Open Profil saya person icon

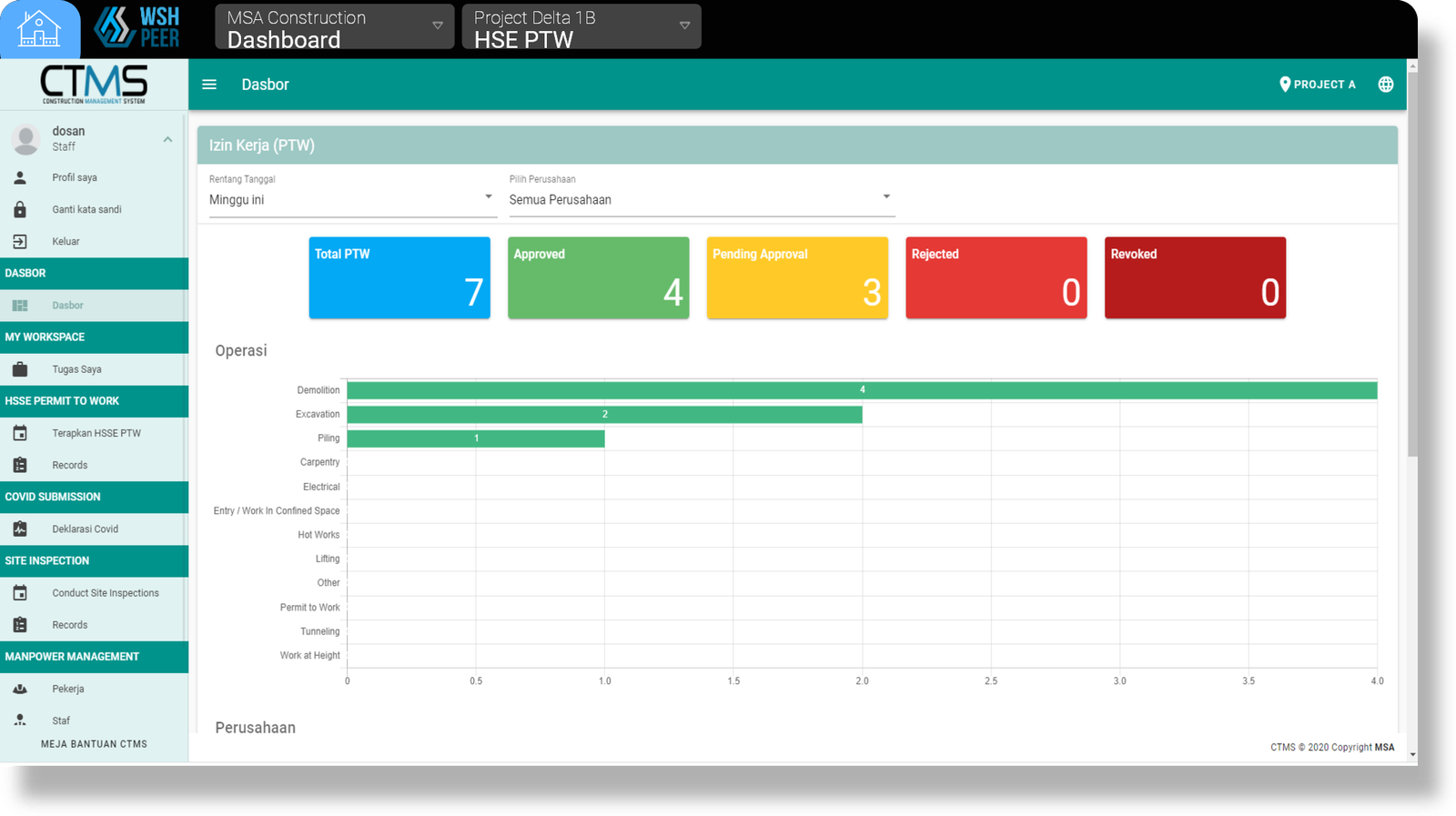[20, 177]
